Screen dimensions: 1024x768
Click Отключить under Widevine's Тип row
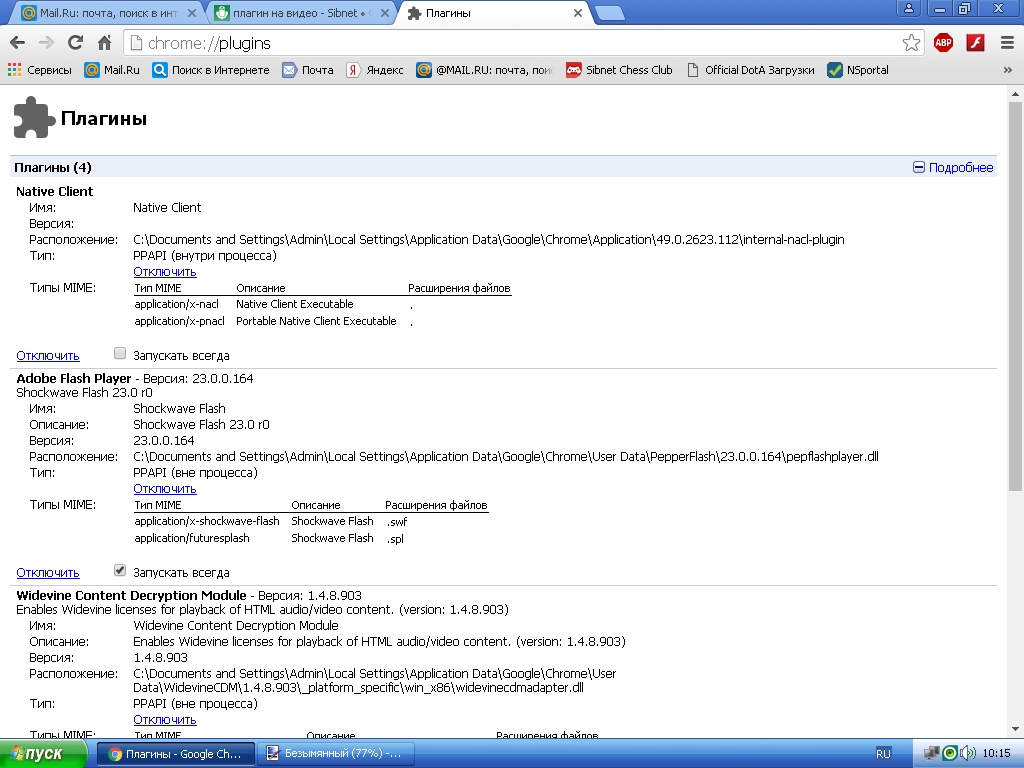click(165, 720)
